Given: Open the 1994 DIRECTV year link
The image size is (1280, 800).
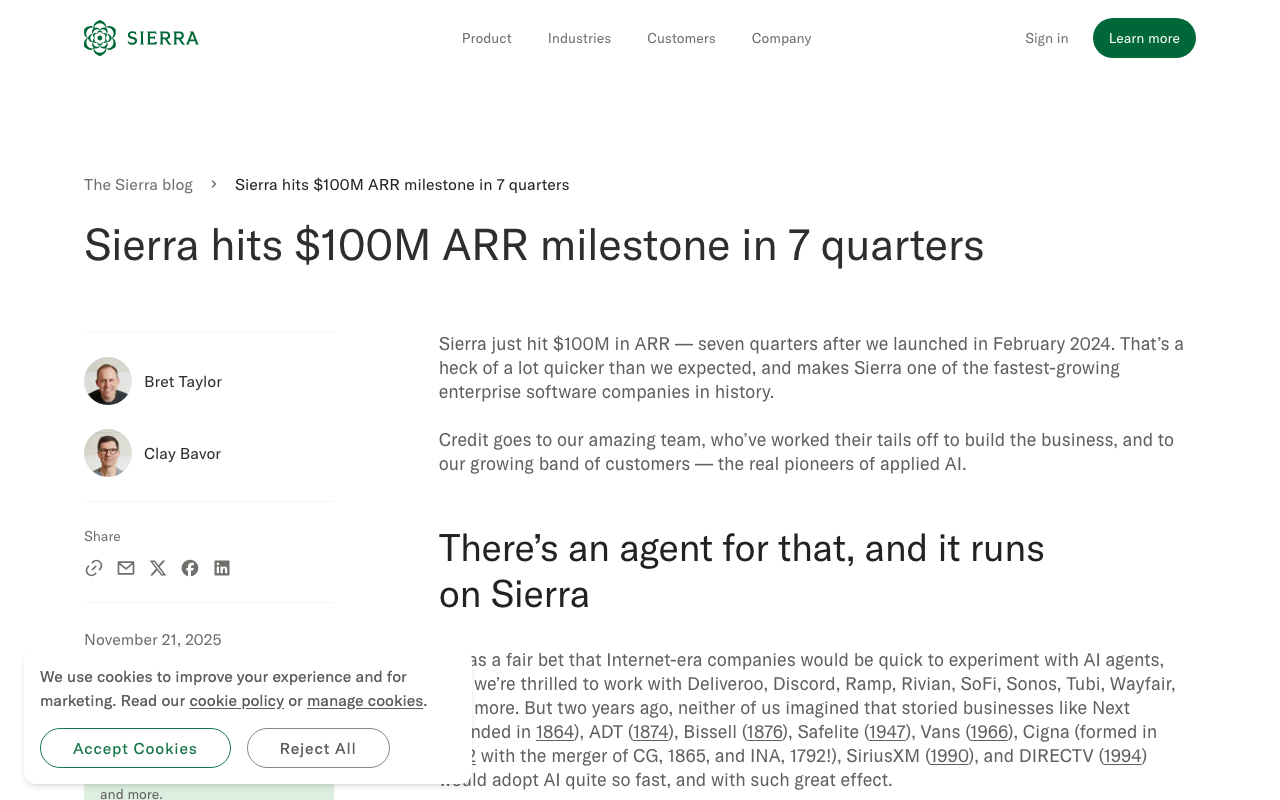Looking at the screenshot, I should pos(1122,756).
